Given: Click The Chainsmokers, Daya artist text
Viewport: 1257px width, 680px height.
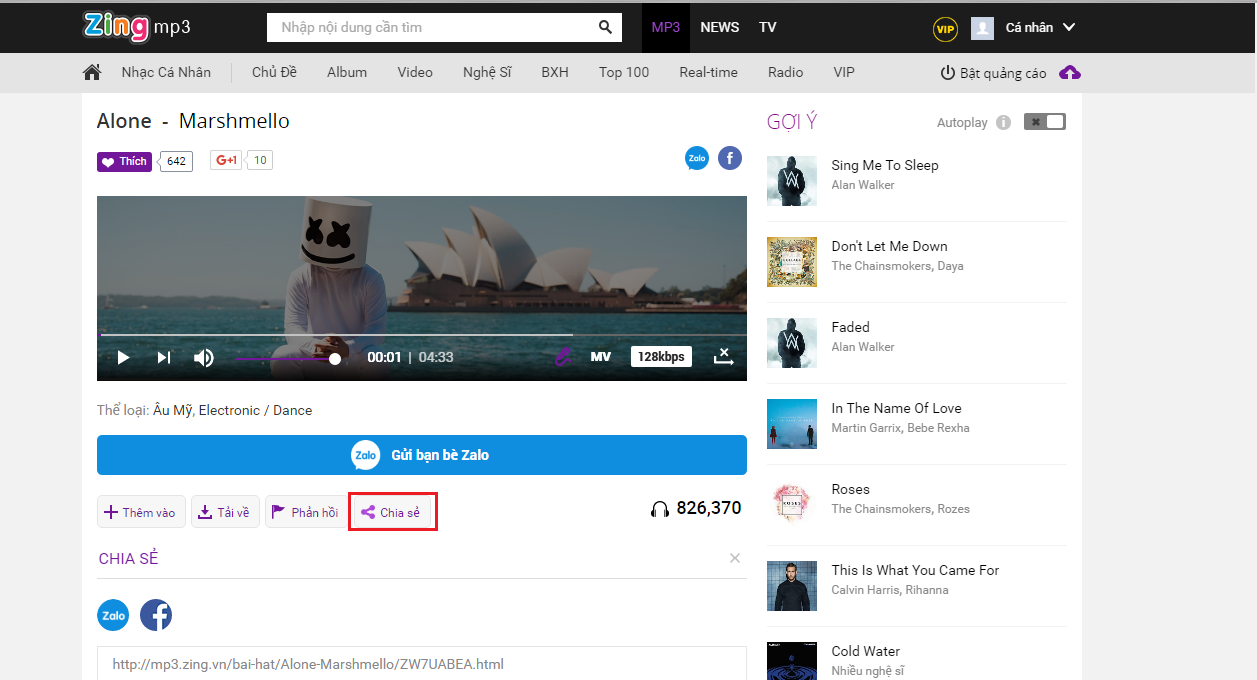Looking at the screenshot, I should click(x=898, y=266).
